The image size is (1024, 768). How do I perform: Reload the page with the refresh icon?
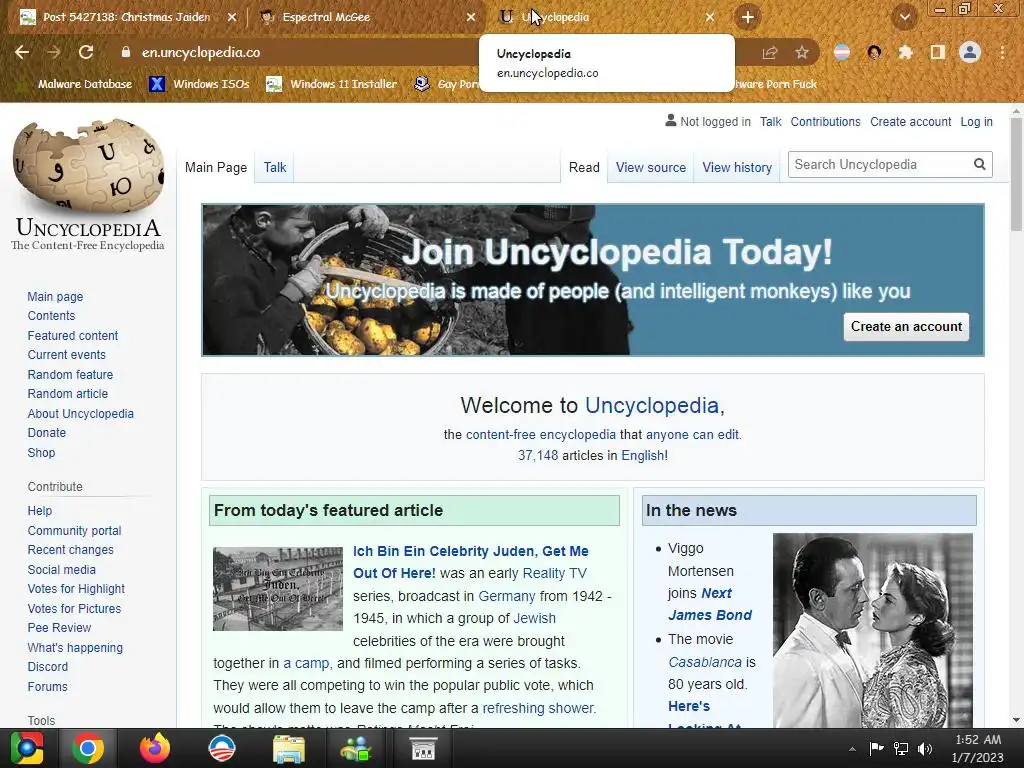click(x=86, y=52)
